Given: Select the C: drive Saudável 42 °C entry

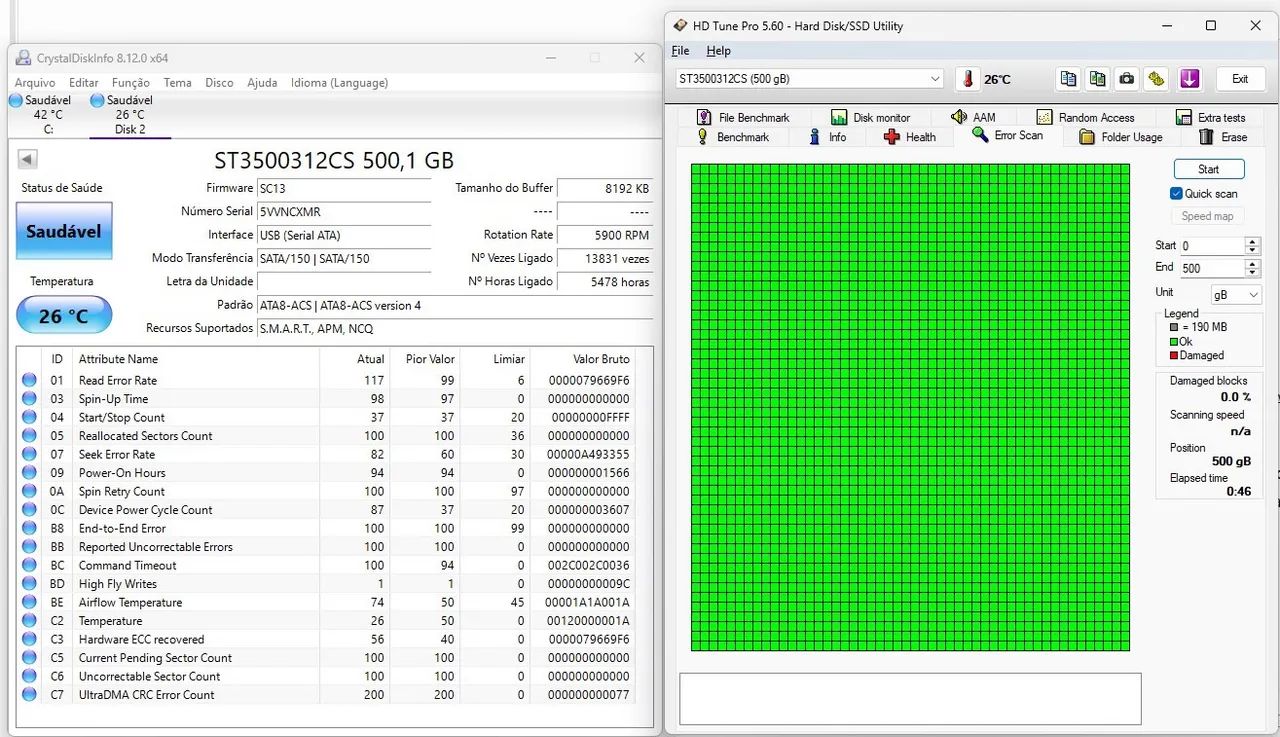Looking at the screenshot, I should pyautogui.click(x=40, y=114).
